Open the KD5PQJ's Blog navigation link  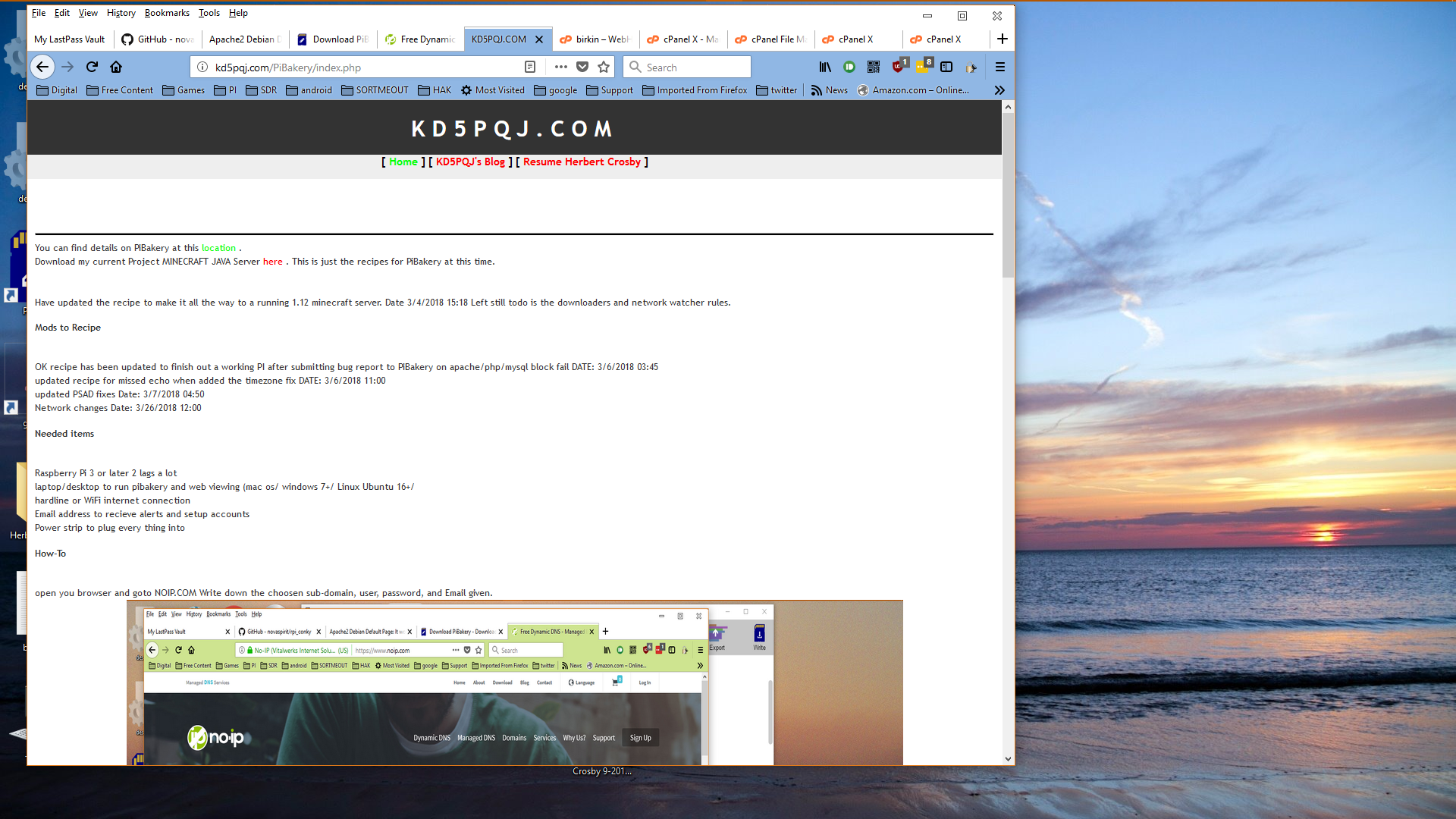click(469, 162)
